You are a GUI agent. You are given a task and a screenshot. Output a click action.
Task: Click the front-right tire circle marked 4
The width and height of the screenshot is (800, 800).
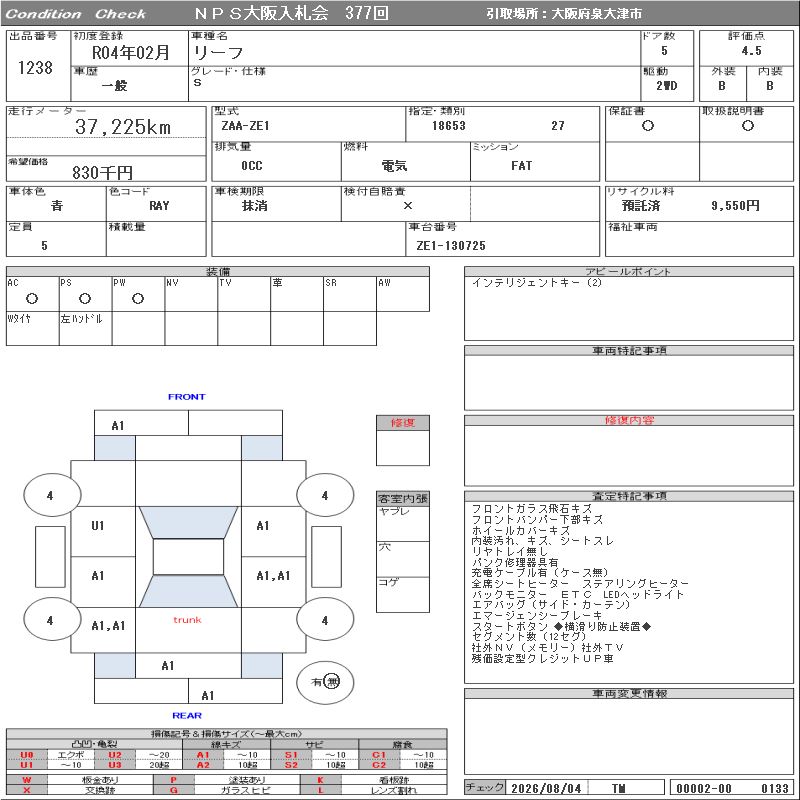tap(326, 495)
